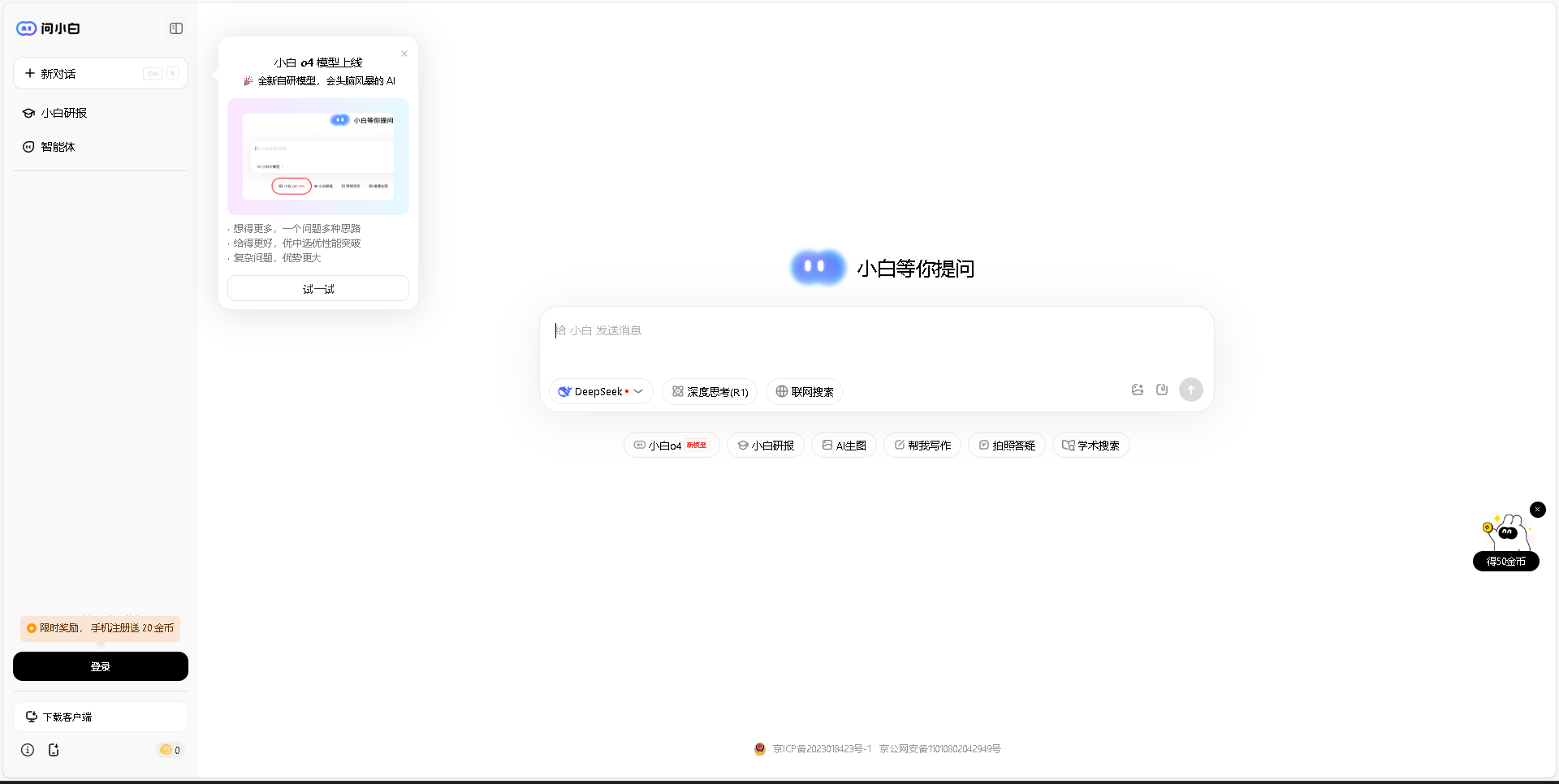Open the 智能体 section in the sidebar
Screen dimensions: 1559x784
[x=57, y=147]
